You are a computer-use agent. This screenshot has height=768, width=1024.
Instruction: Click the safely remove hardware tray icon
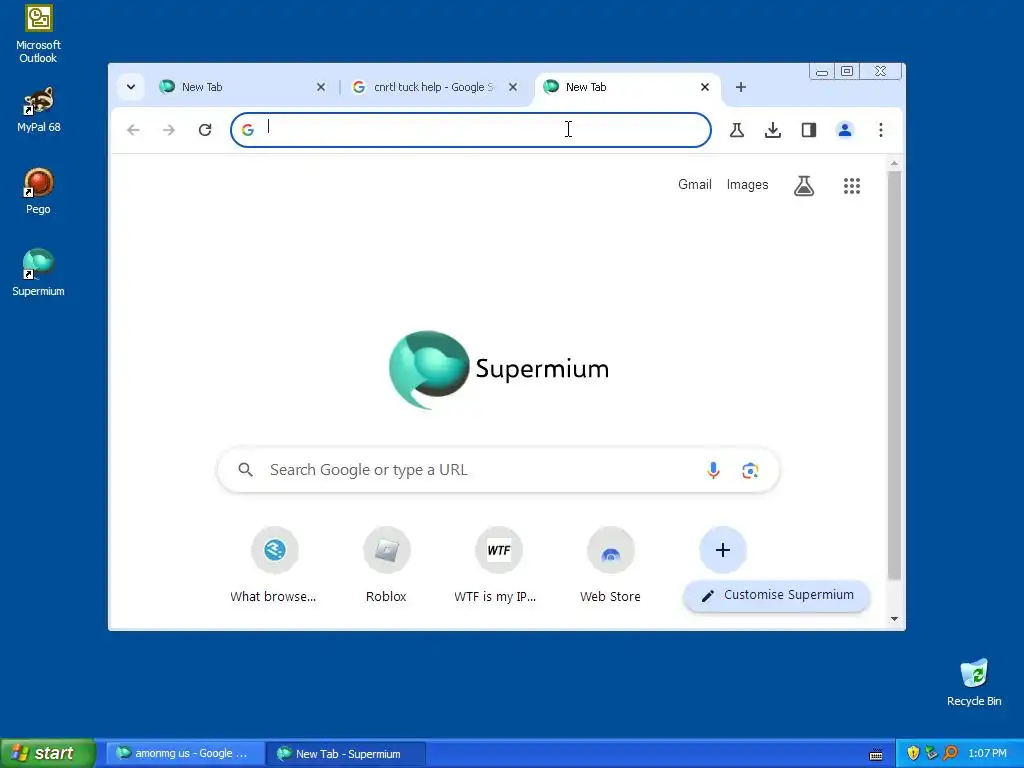tap(931, 754)
